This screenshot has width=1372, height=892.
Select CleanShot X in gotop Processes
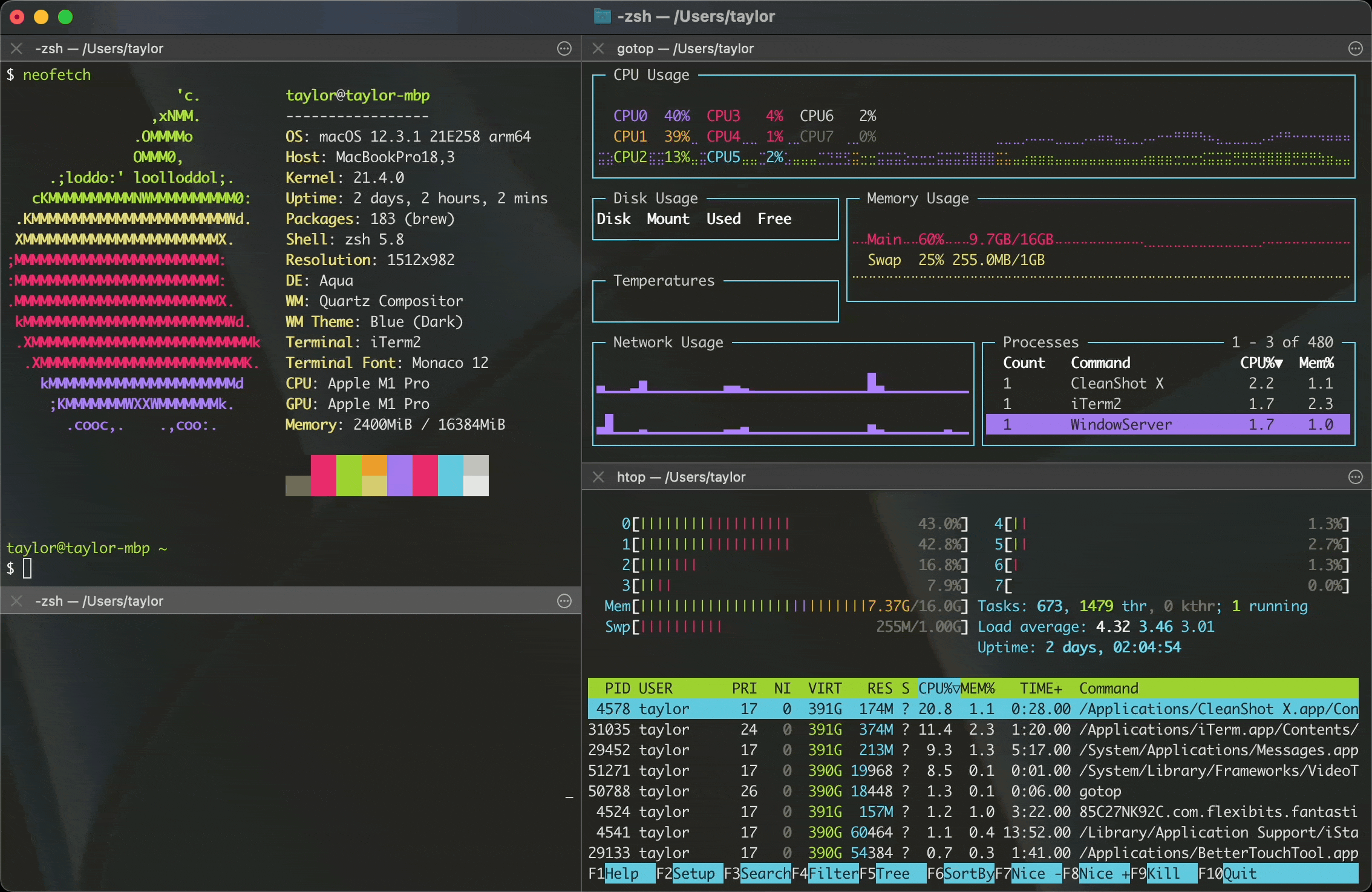1168,383
